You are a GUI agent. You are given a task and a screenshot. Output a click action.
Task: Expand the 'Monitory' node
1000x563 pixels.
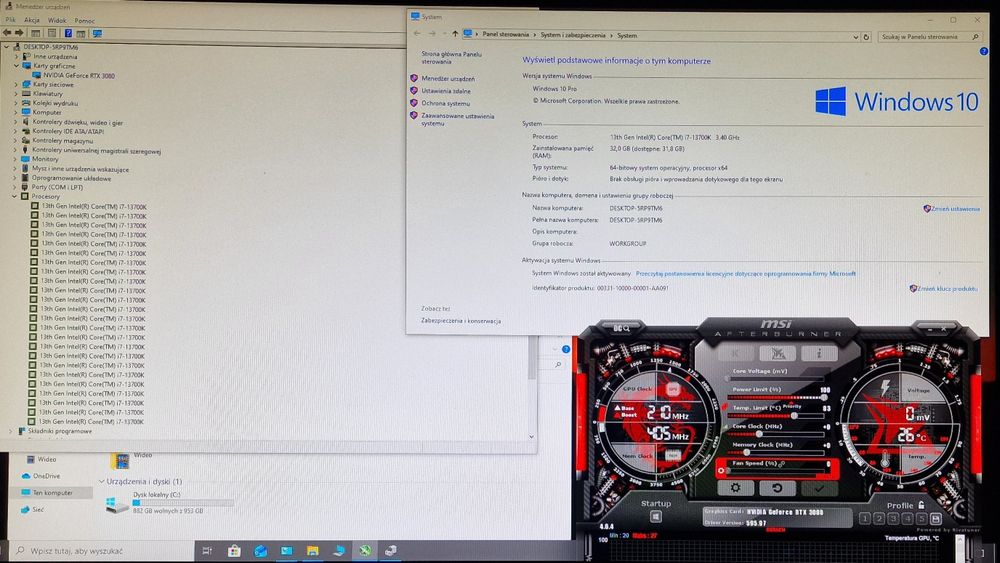click(15, 159)
